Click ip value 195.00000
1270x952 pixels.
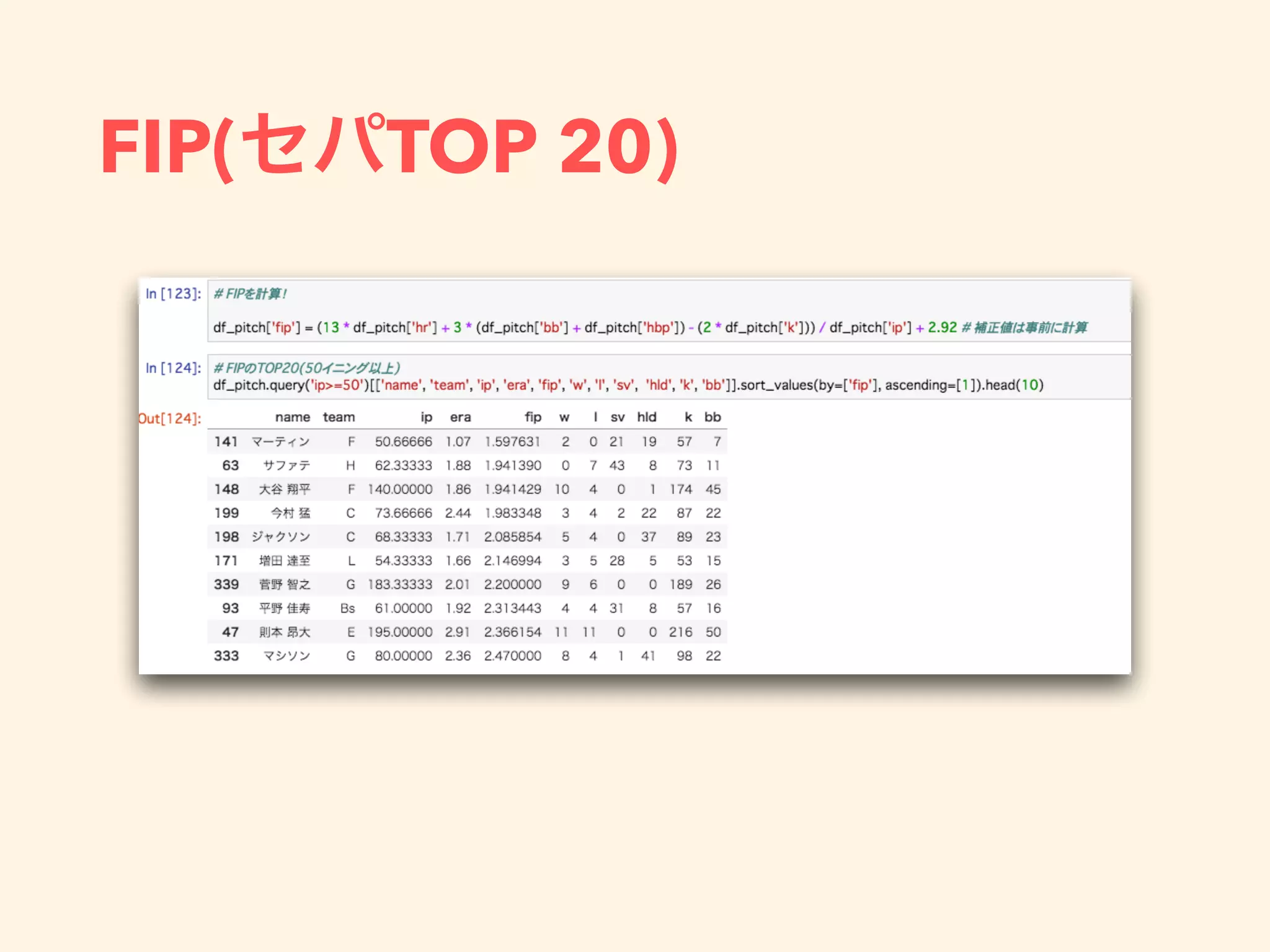[x=400, y=632]
